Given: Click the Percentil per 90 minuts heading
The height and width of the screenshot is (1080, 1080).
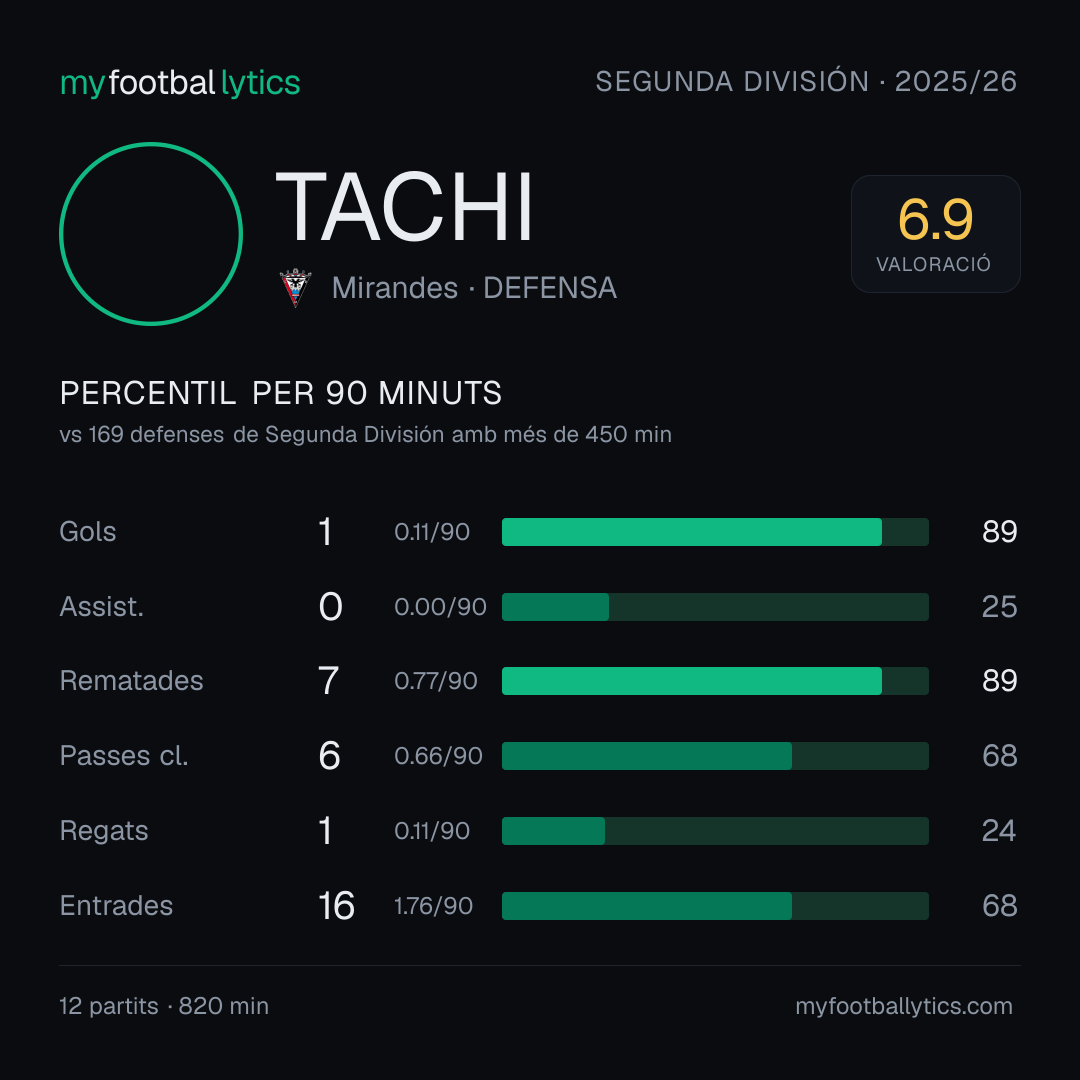Looking at the screenshot, I should [280, 393].
